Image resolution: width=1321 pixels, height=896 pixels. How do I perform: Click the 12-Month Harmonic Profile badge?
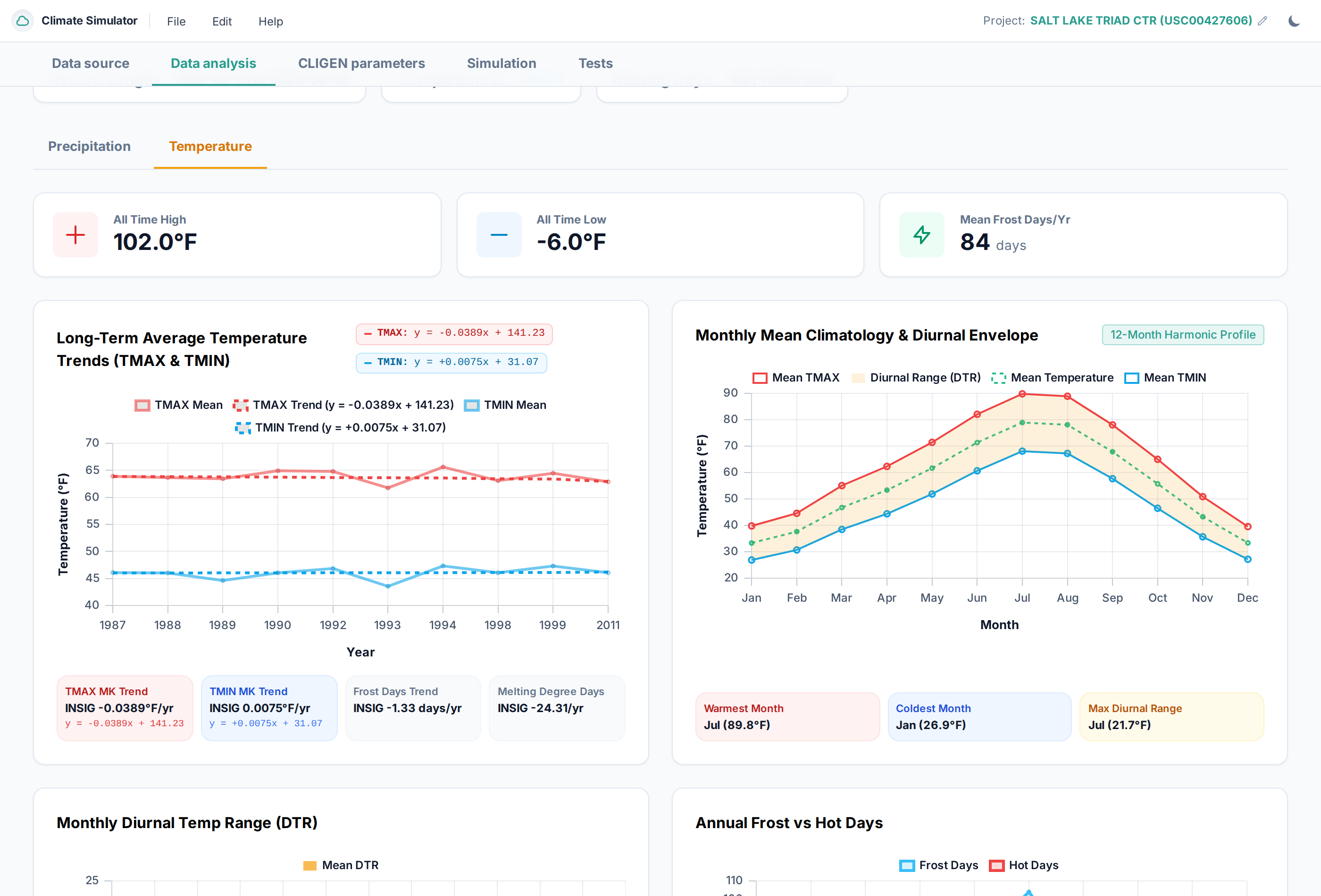click(x=1183, y=335)
